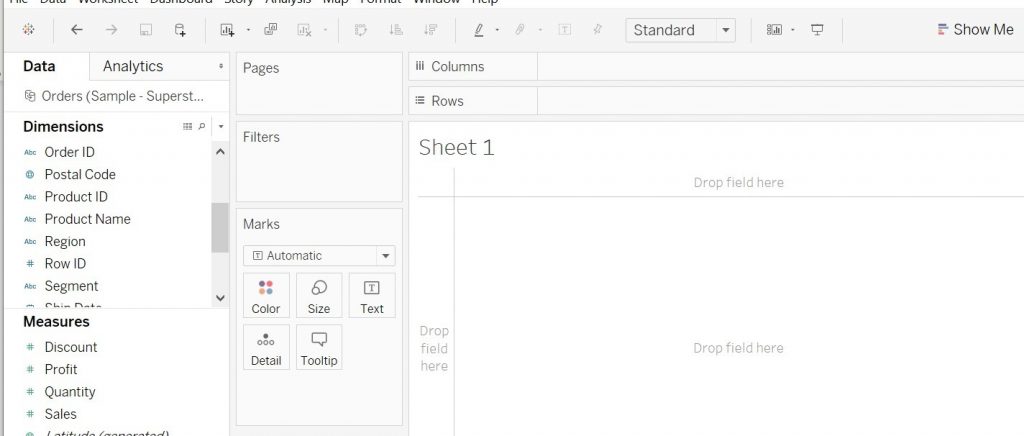The width and height of the screenshot is (1024, 436).
Task: Click the Highlight pen icon
Action: pyautogui.click(x=479, y=29)
